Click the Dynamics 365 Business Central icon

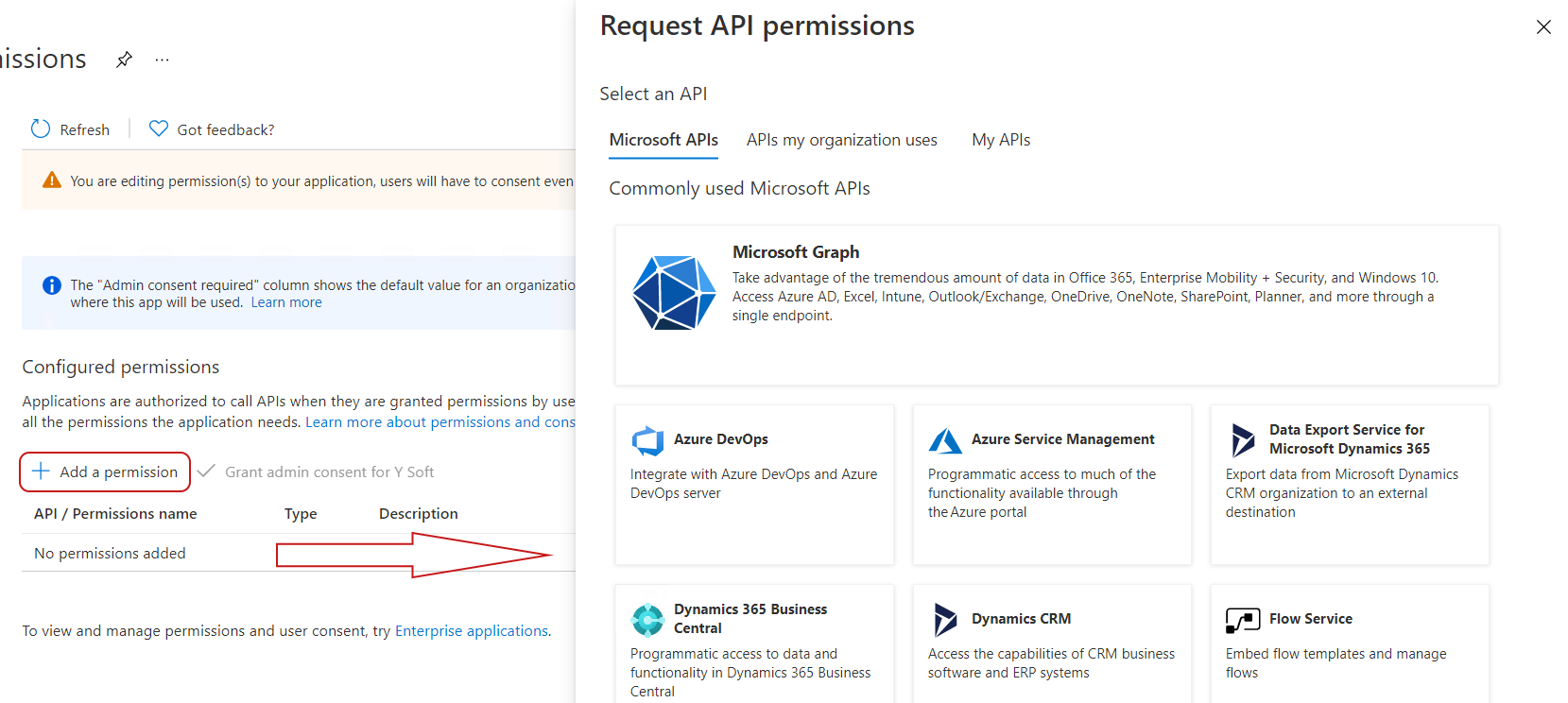[647, 620]
